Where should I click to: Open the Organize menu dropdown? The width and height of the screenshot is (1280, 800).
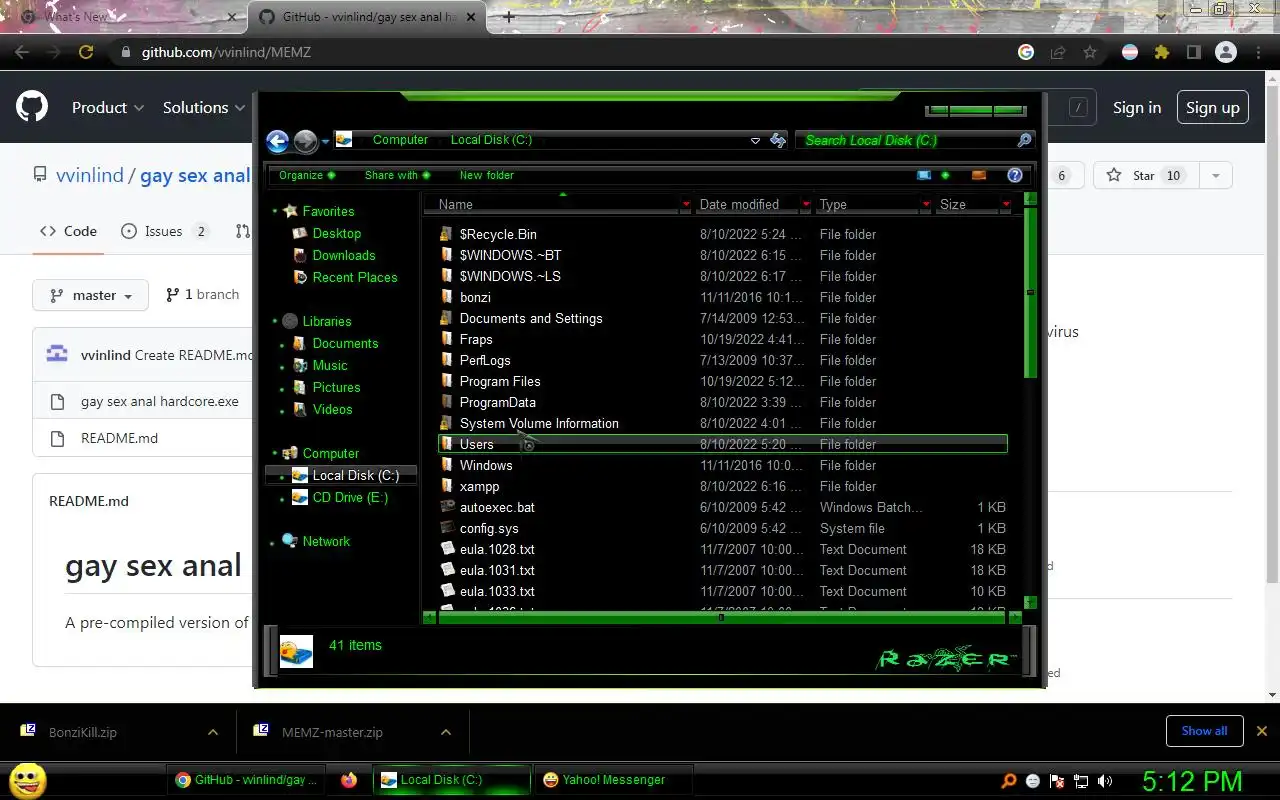pyautogui.click(x=307, y=175)
